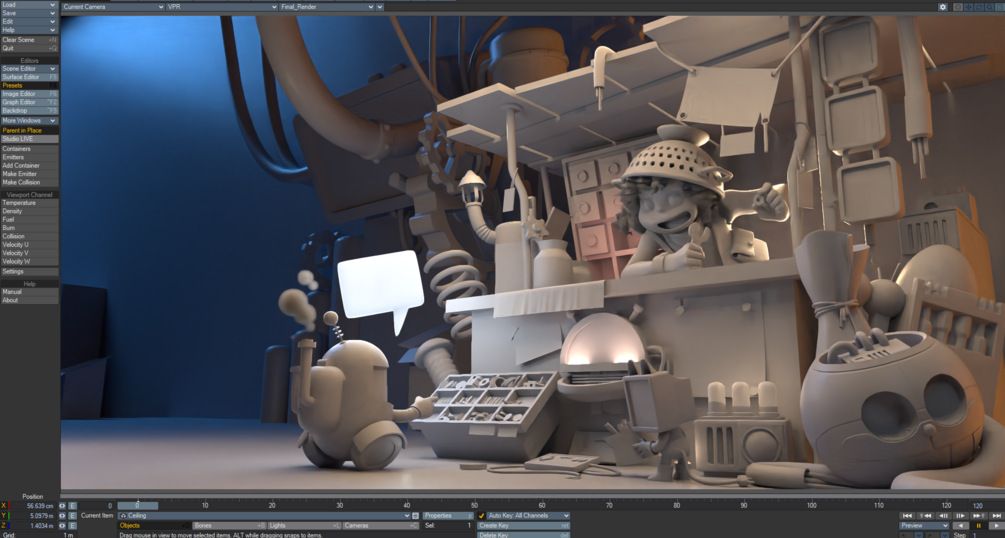The image size is (1005, 538).
Task: Select the Lights mode tab
Action: click(x=304, y=526)
